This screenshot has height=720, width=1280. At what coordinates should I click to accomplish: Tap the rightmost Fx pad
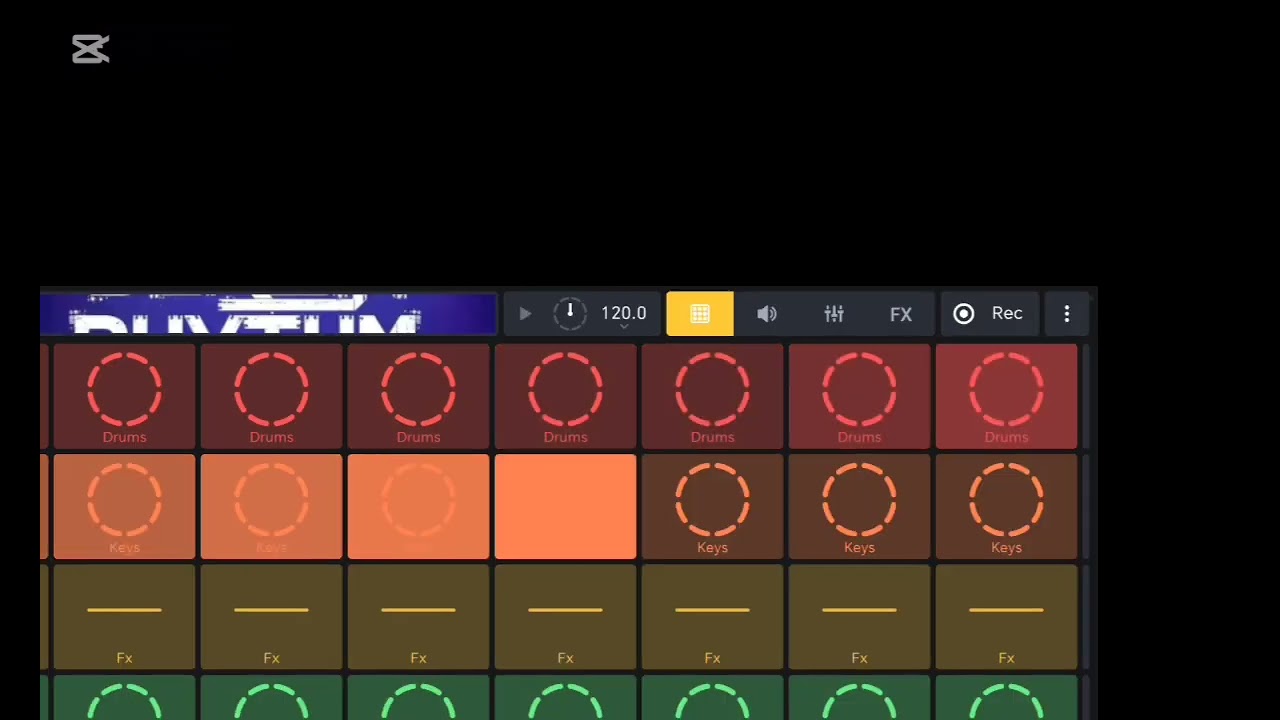coord(1006,617)
